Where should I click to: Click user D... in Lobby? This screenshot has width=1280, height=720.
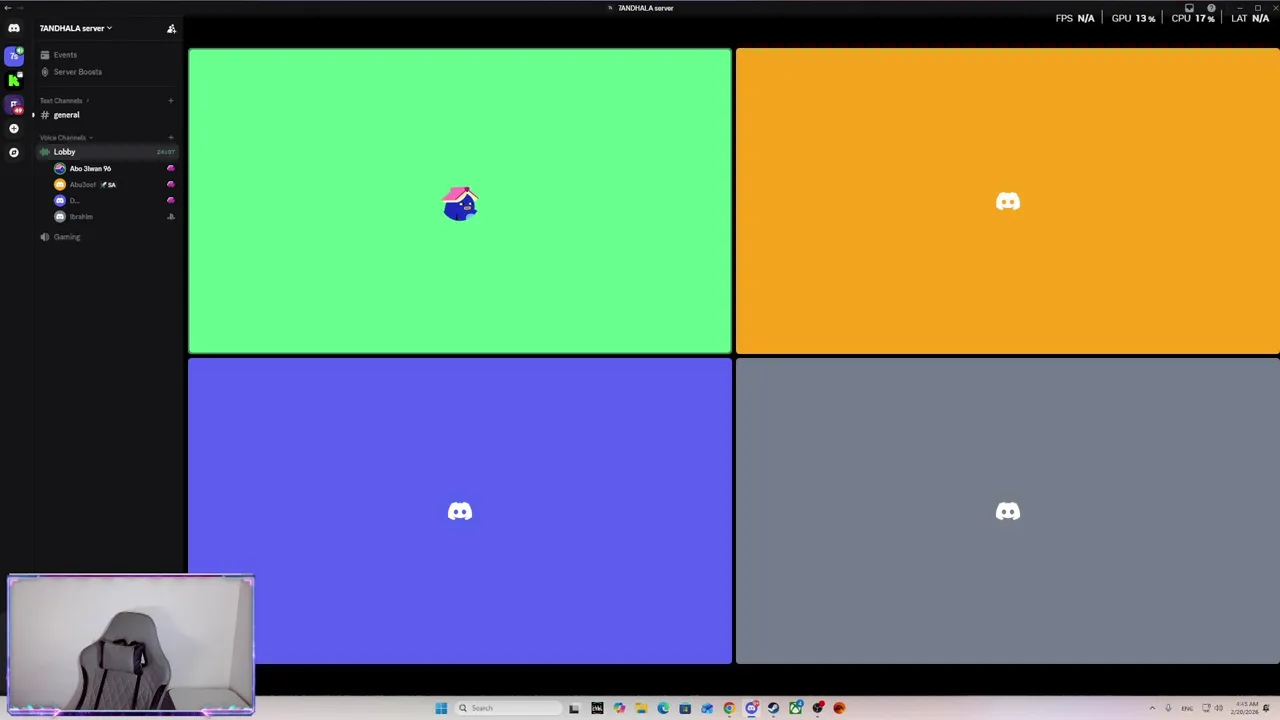(74, 200)
